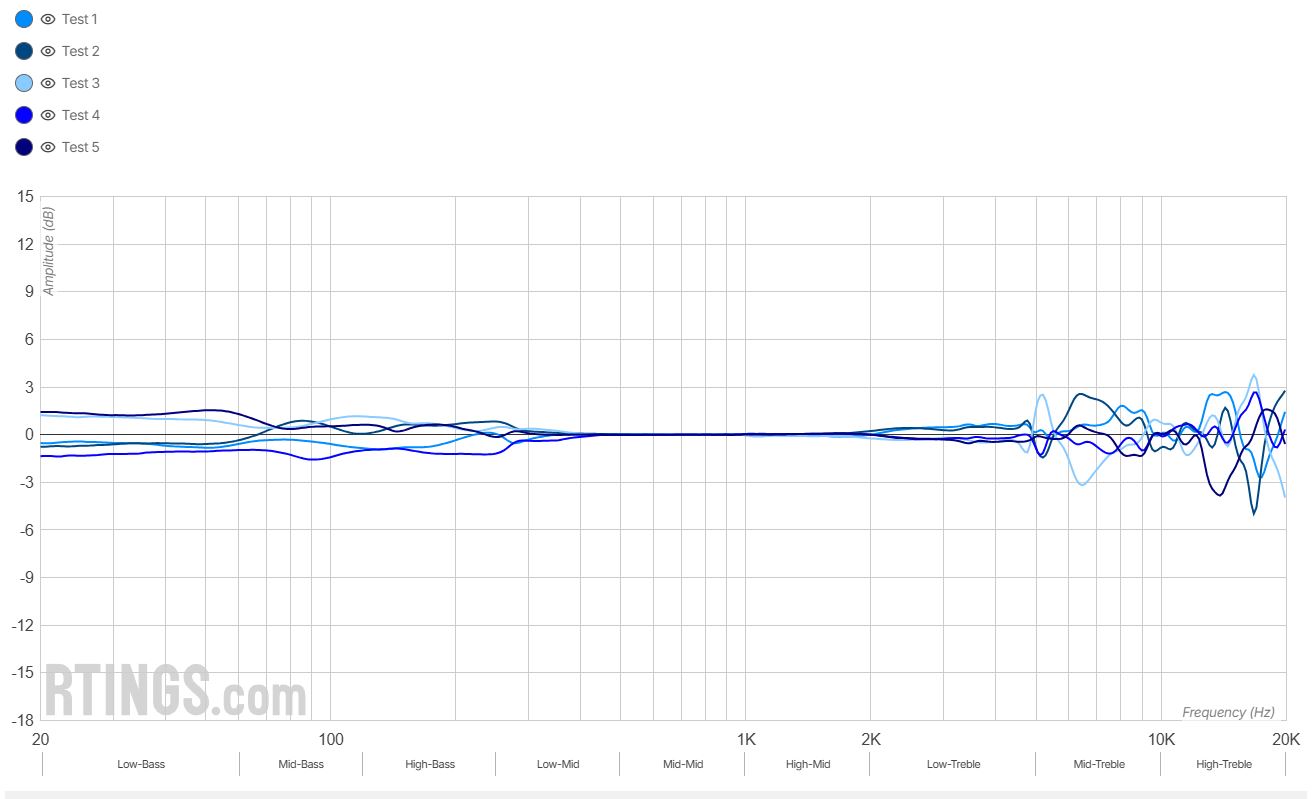The height and width of the screenshot is (799, 1315).
Task: Click the Test 3 light blue swatch
Action: [x=25, y=83]
